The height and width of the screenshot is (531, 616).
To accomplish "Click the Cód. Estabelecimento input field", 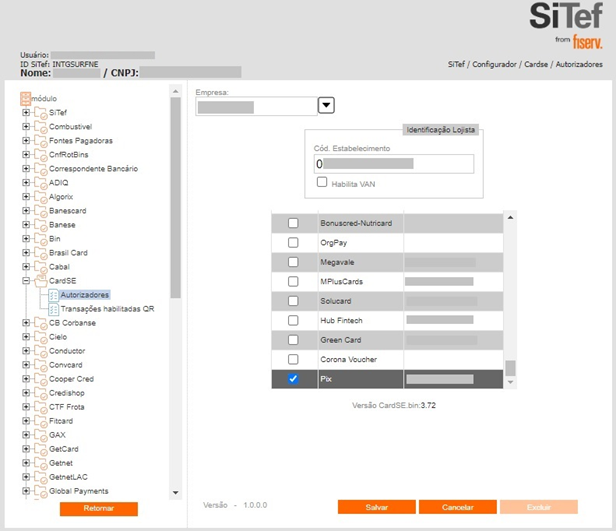I will click(x=393, y=163).
